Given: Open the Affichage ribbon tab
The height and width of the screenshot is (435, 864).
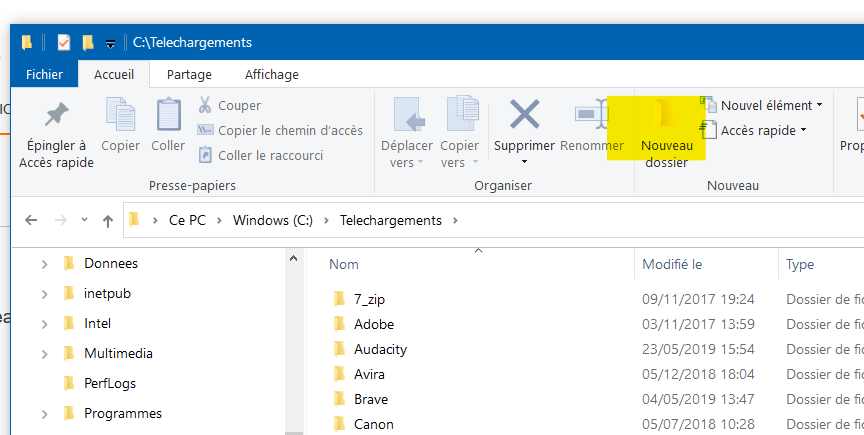Looking at the screenshot, I should point(271,74).
